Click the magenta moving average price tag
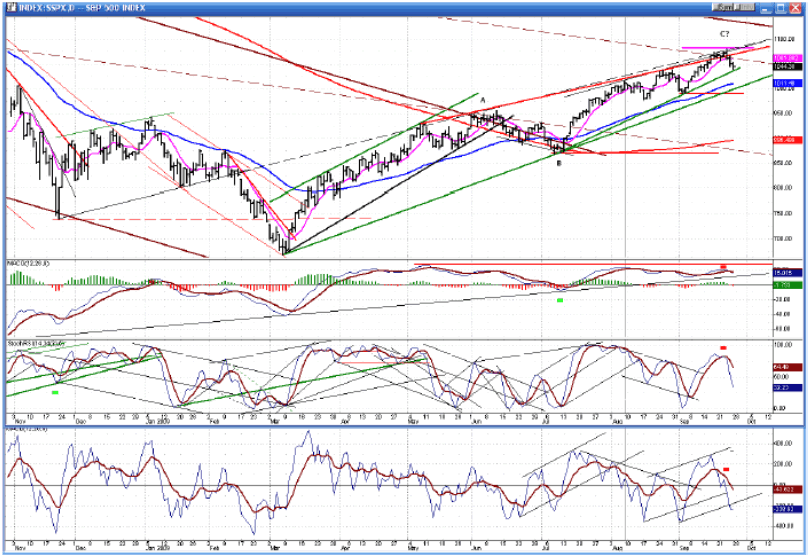 pyautogui.click(x=787, y=59)
